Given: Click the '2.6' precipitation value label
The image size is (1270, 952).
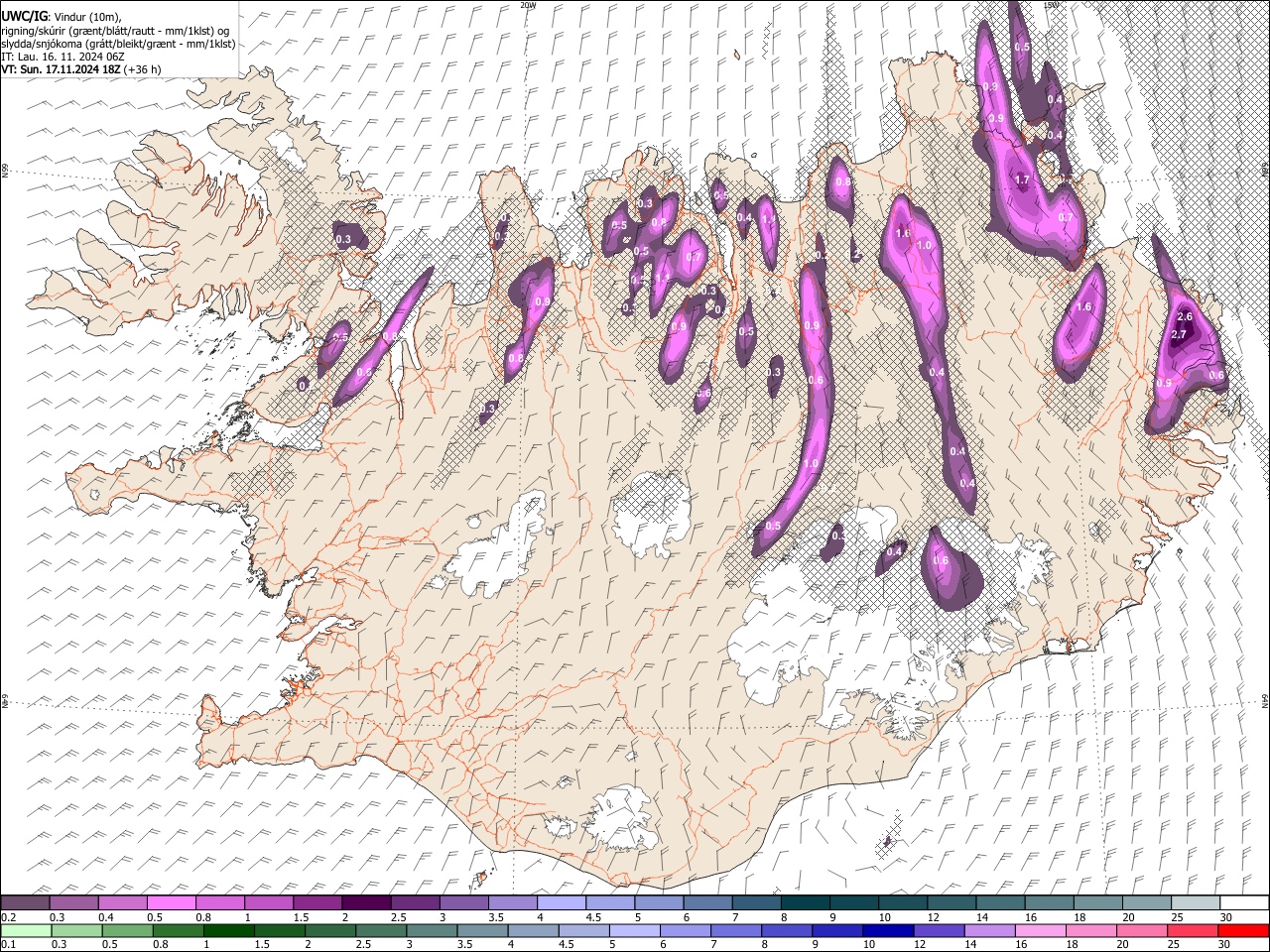Looking at the screenshot, I should pos(1184,316).
